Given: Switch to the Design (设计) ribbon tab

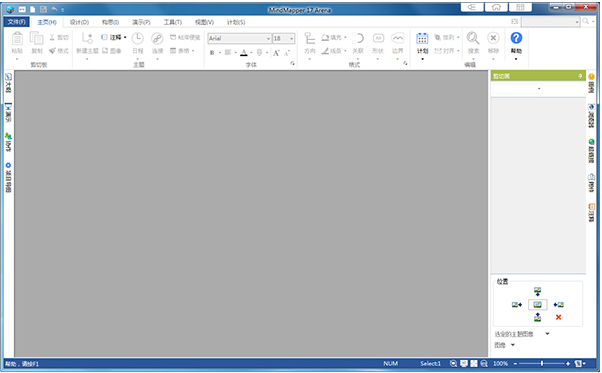Looking at the screenshot, I should pos(79,22).
